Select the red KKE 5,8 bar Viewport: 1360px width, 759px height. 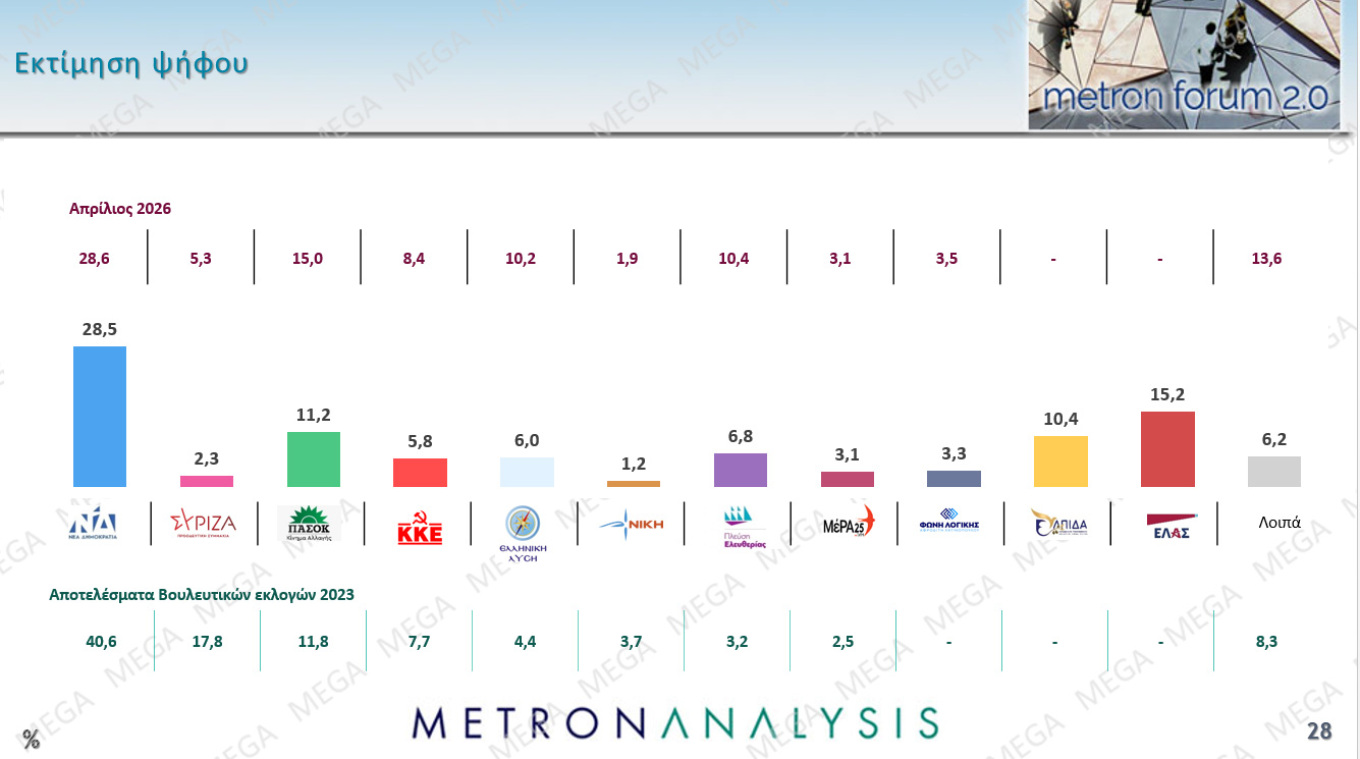click(420, 473)
